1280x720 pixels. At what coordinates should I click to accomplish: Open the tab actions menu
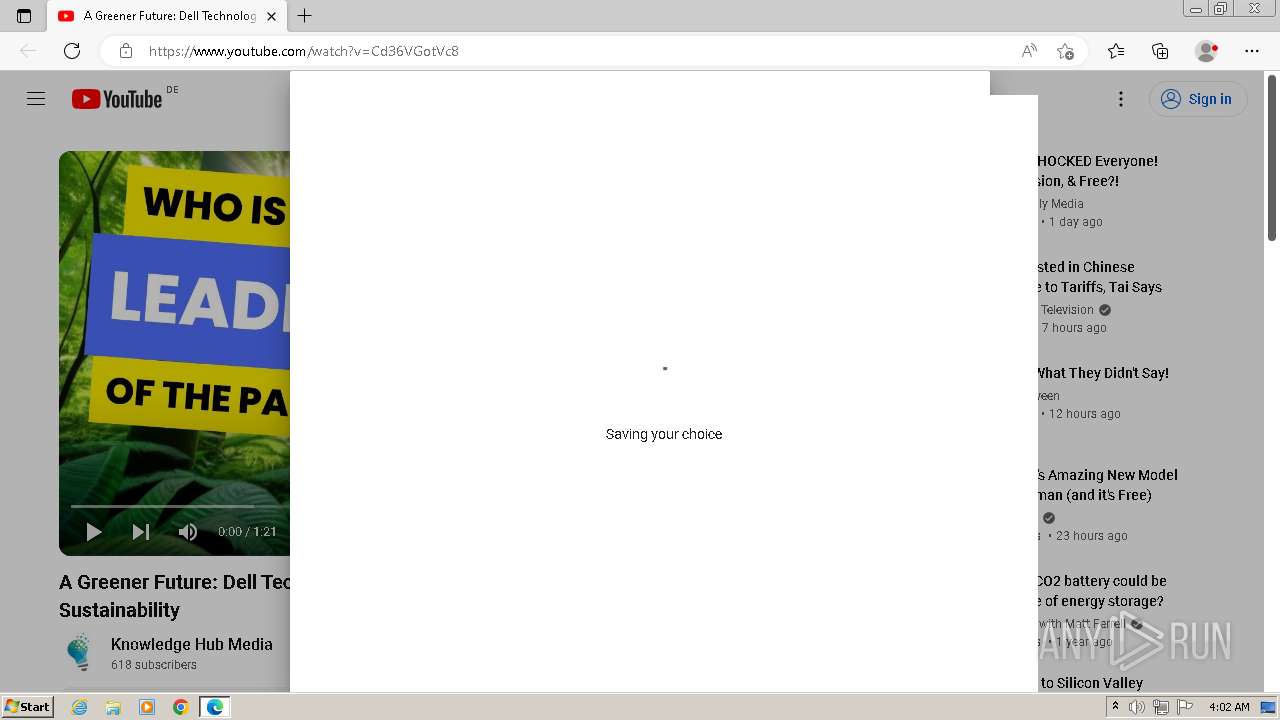pyautogui.click(x=24, y=16)
